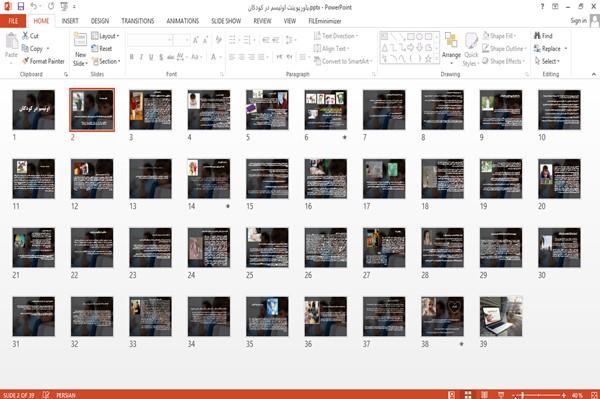Screen dimensions: 600x399
Task: Open the Arrange tool
Action: tap(451, 48)
